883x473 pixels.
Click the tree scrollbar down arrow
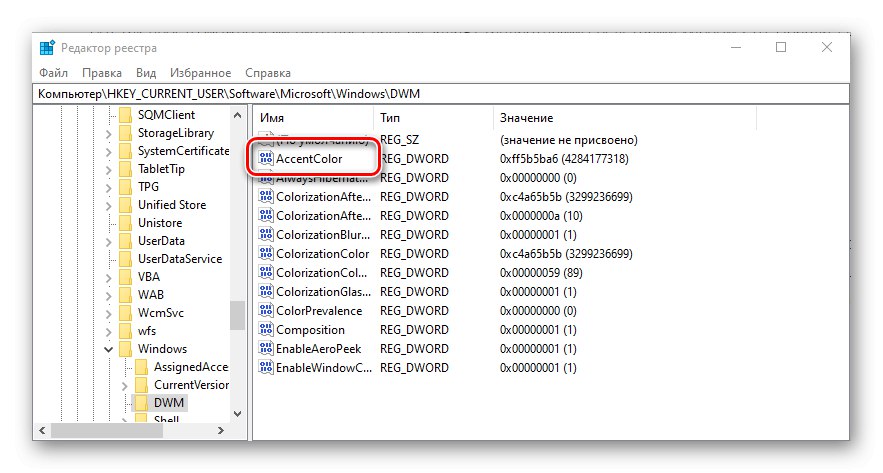[238, 413]
